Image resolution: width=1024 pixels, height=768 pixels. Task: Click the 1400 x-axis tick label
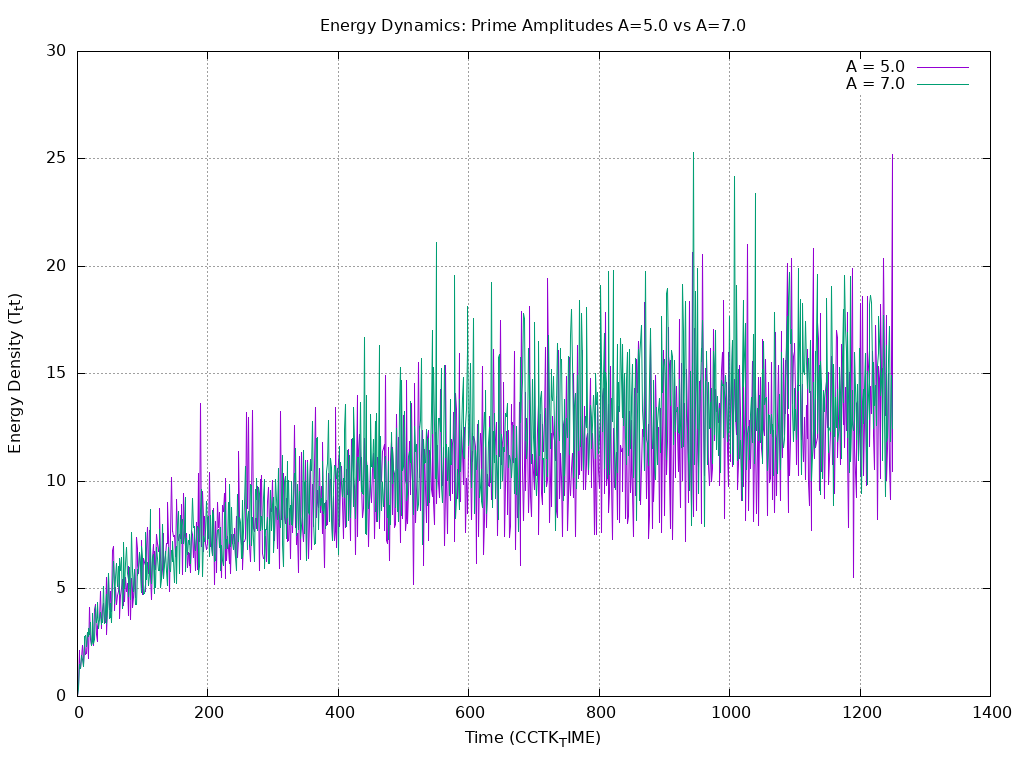coord(990,713)
